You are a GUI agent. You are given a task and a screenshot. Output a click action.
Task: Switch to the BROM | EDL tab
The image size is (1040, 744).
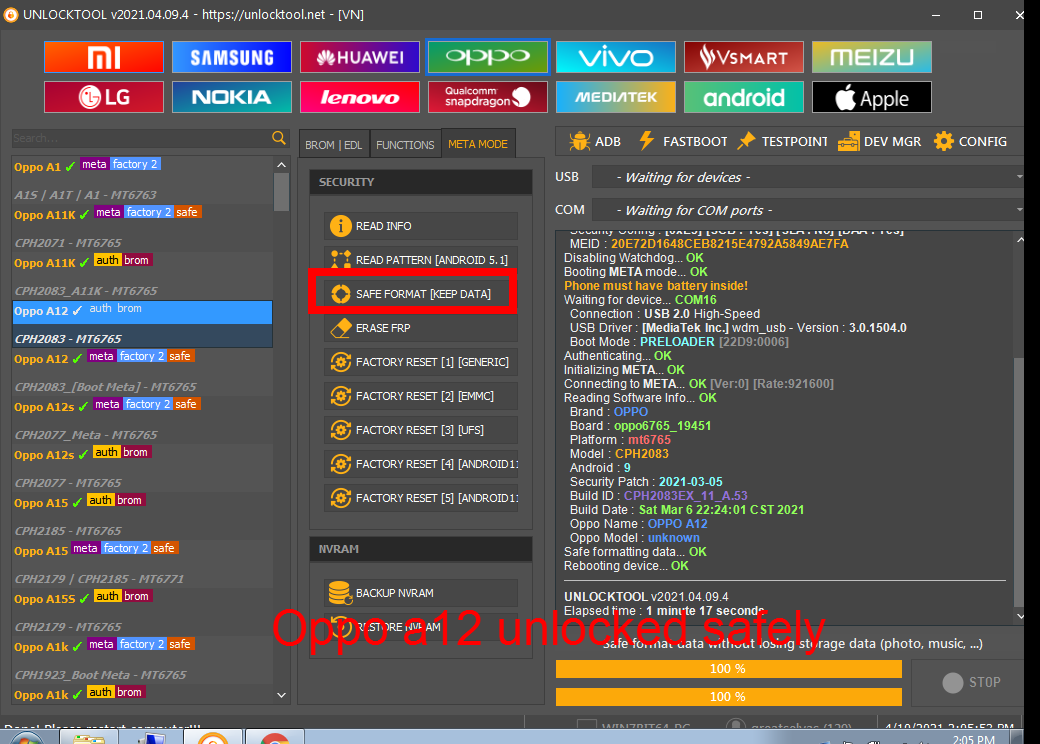tap(334, 145)
